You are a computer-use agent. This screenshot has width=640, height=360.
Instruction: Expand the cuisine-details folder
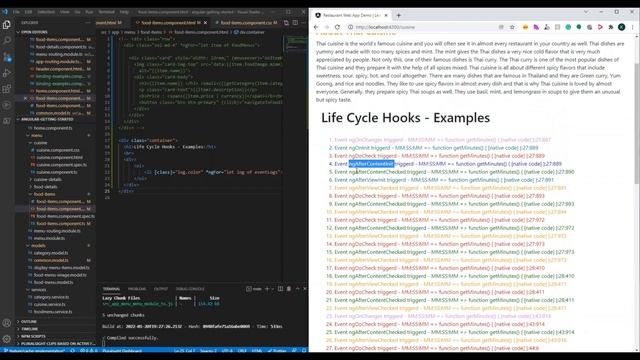[x=47, y=179]
